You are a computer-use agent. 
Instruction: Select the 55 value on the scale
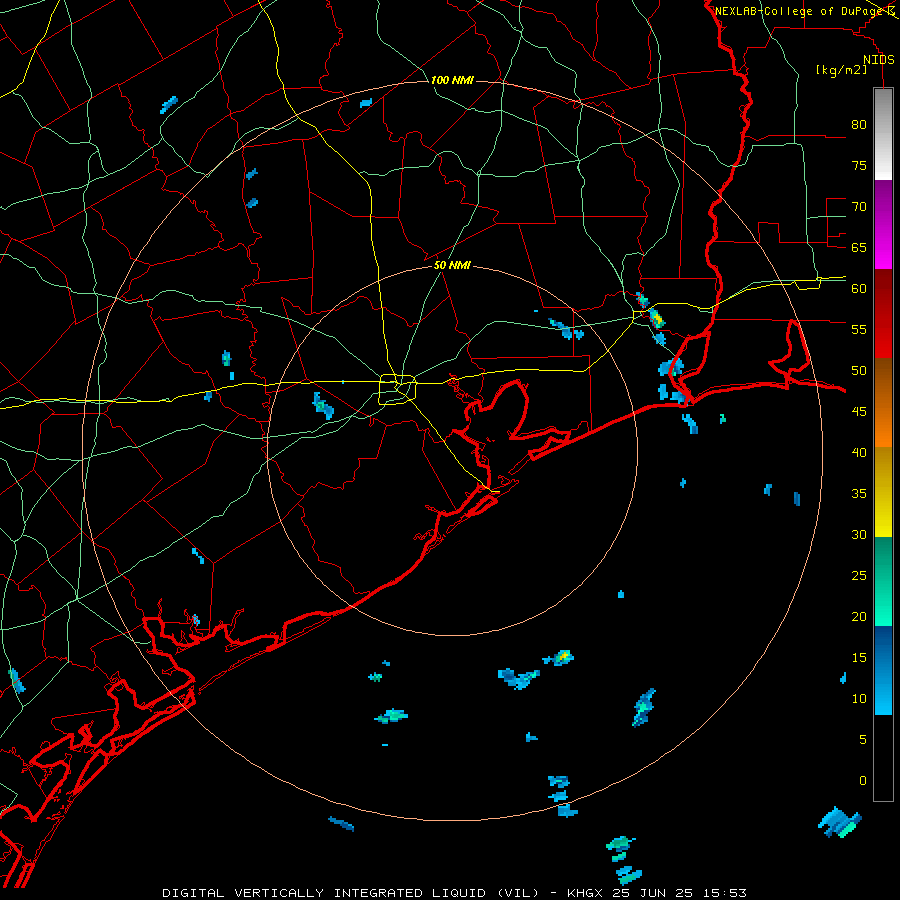point(859,329)
